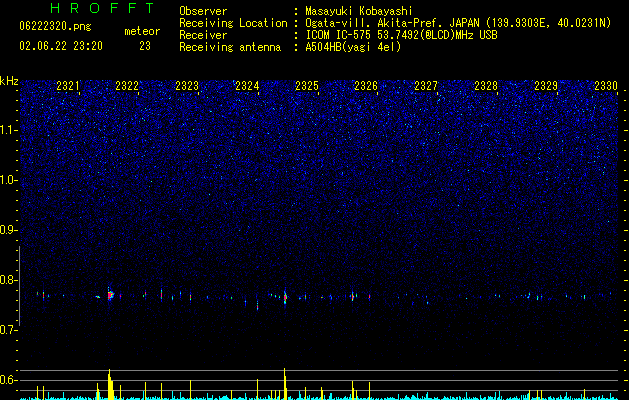This screenshot has height=400, width=629.
Task: Click the tallest yellow intensity bar near 2322
Action: [x=110, y=384]
